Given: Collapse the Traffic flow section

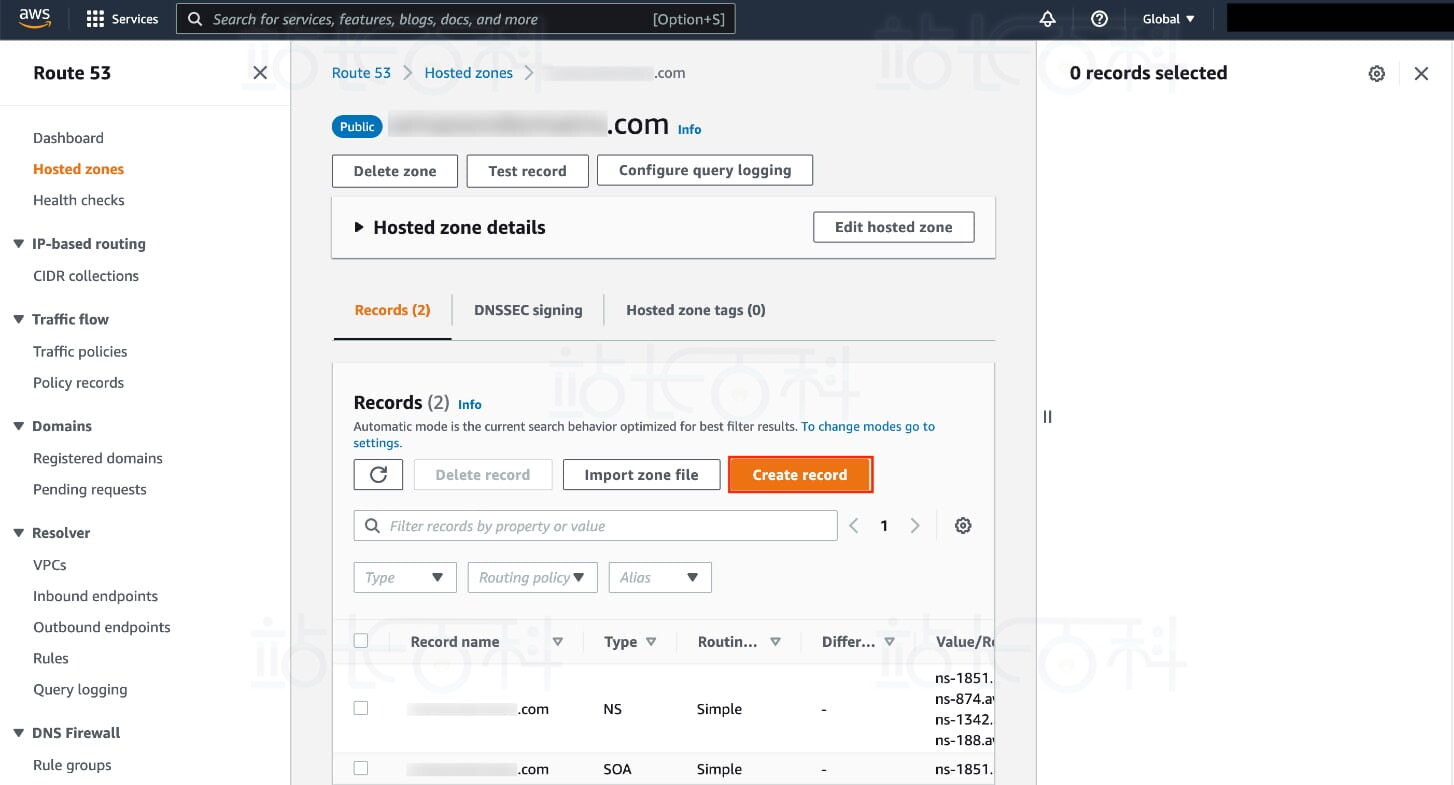Looking at the screenshot, I should pyautogui.click(x=18, y=320).
